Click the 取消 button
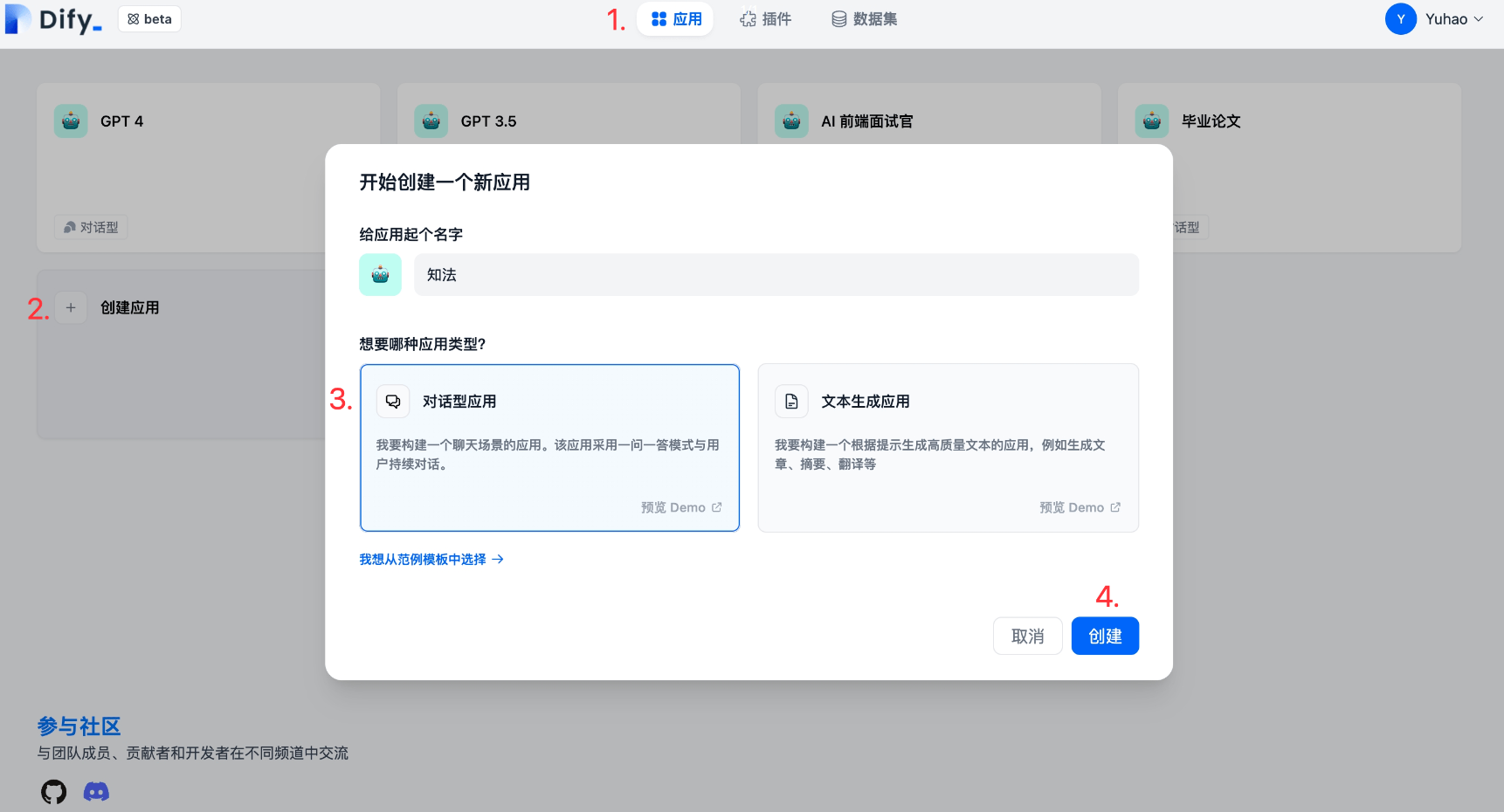Screen dimensions: 1504x812 point(1028,636)
